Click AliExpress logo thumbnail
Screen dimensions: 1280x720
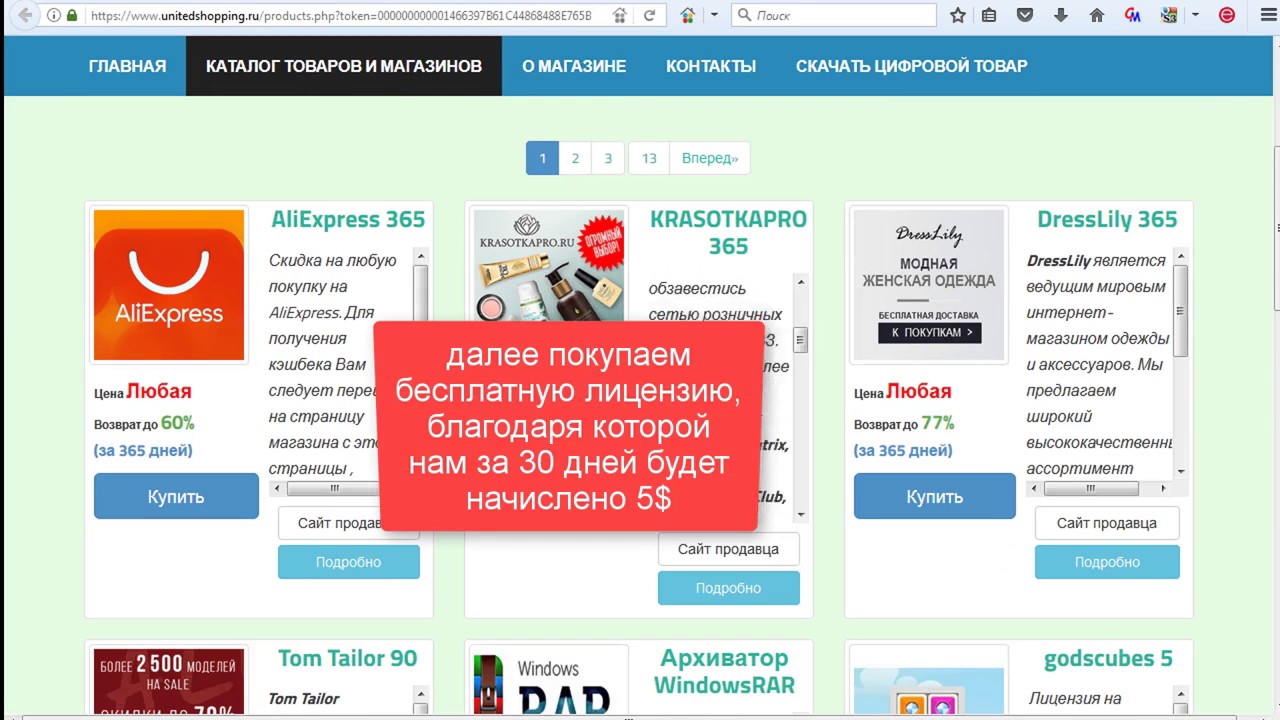click(169, 285)
